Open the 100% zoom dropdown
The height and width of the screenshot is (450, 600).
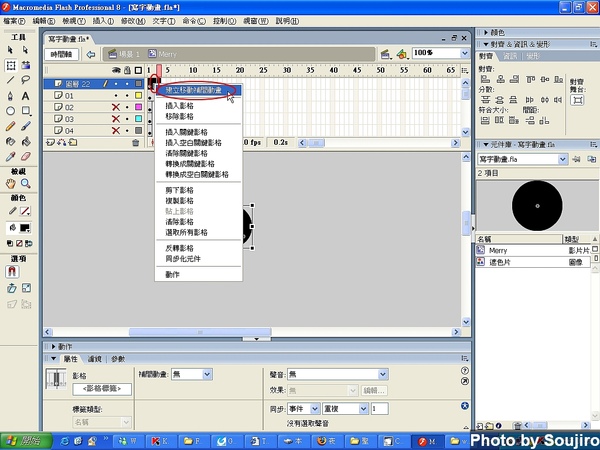click(x=465, y=53)
